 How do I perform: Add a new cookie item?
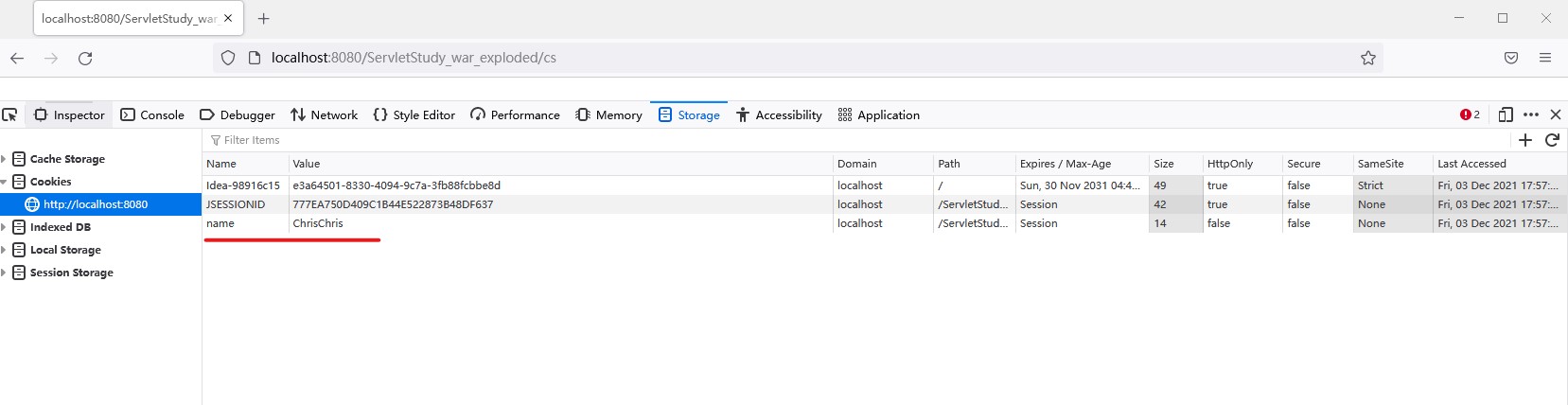coord(1524,140)
